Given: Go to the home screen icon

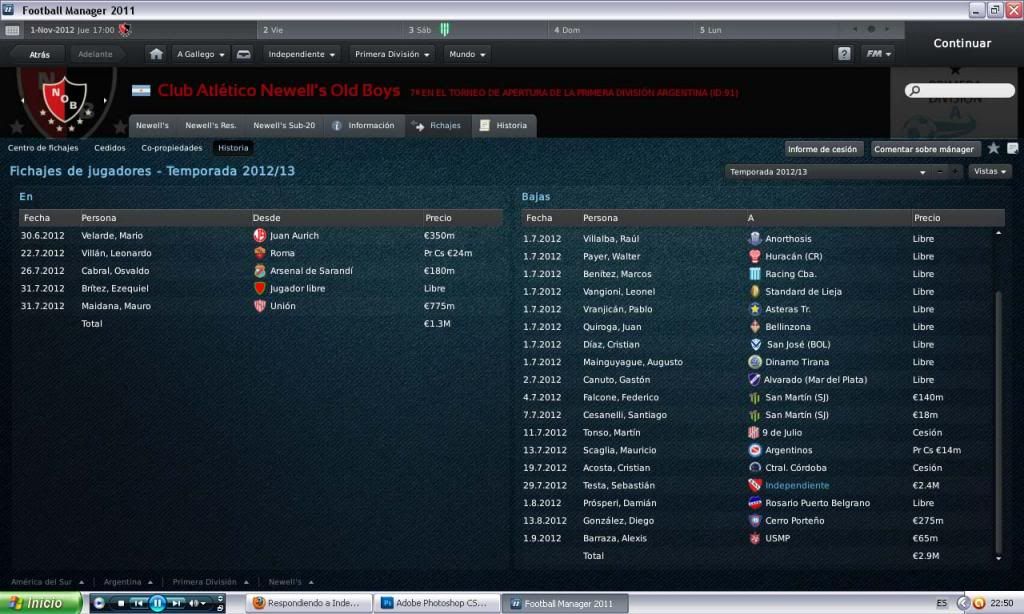Looking at the screenshot, I should click(156, 54).
